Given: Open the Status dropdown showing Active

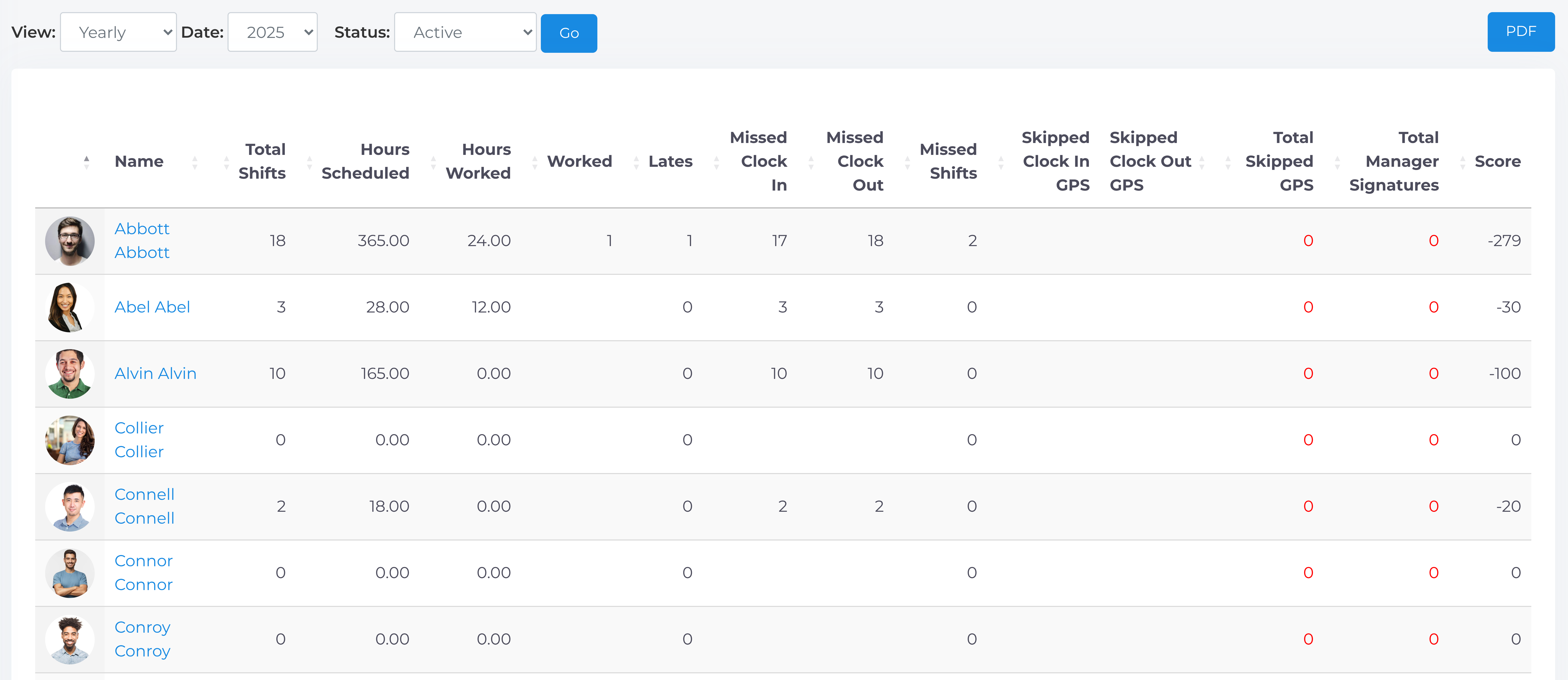Looking at the screenshot, I should coord(465,32).
